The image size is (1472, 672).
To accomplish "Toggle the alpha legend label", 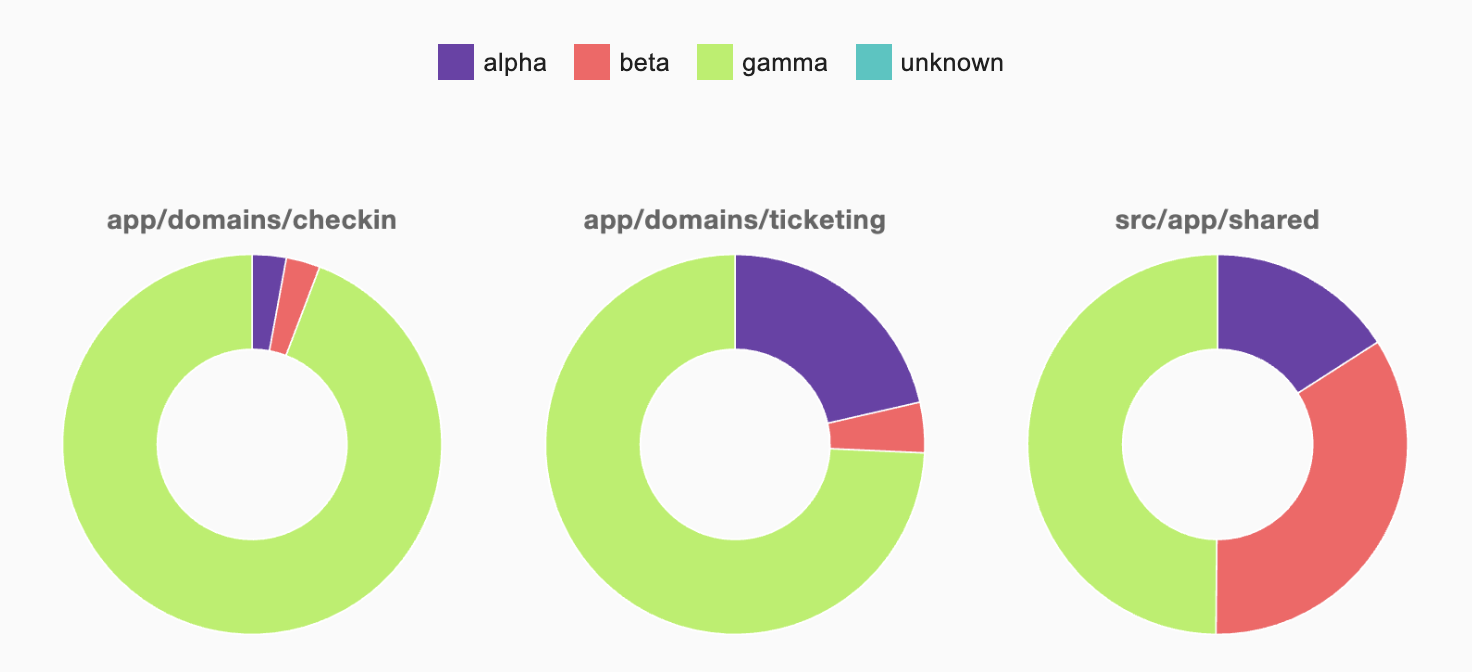I will pyautogui.click(x=515, y=63).
